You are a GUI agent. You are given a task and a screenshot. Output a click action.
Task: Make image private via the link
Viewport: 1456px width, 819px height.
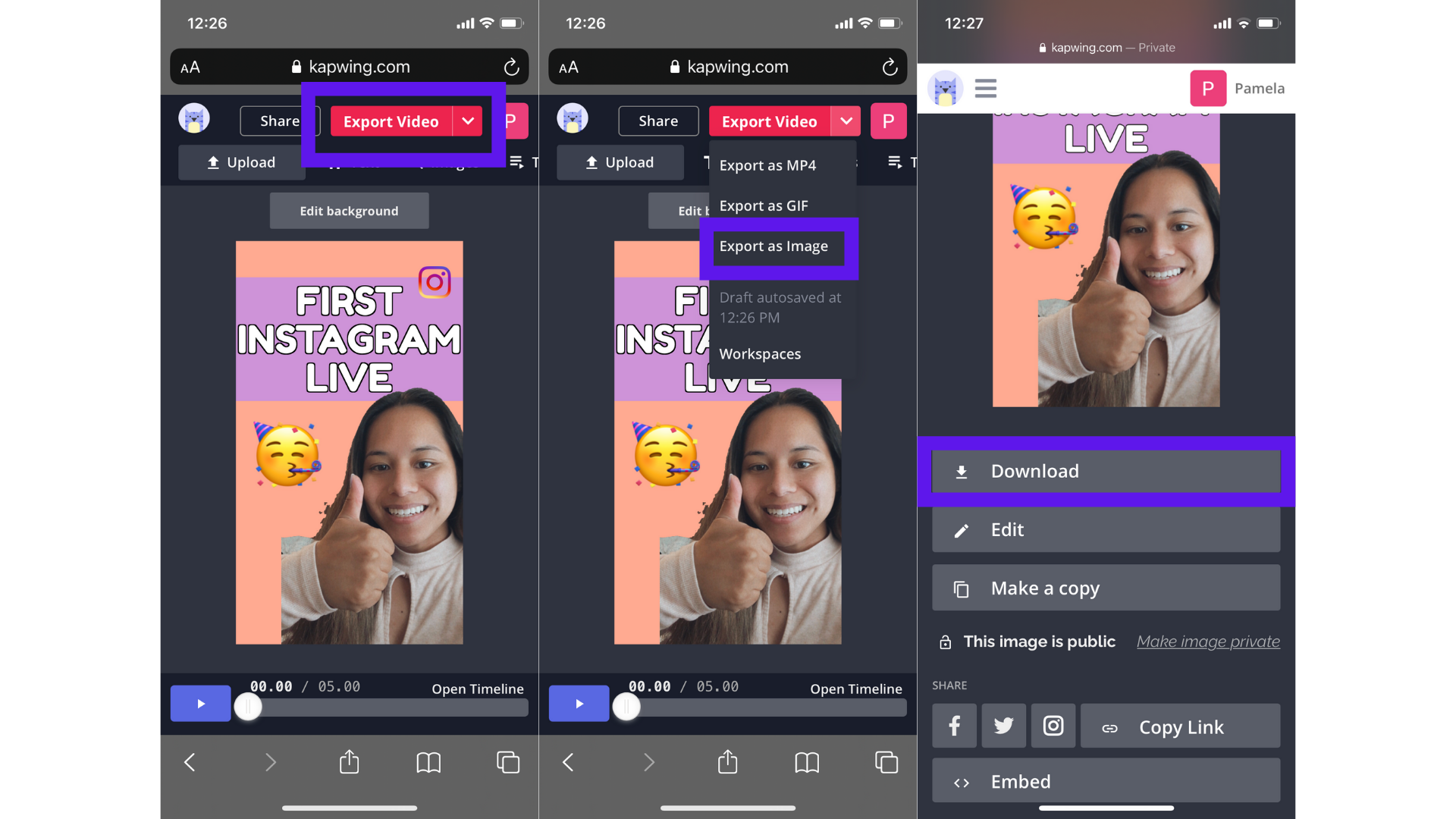1207,642
